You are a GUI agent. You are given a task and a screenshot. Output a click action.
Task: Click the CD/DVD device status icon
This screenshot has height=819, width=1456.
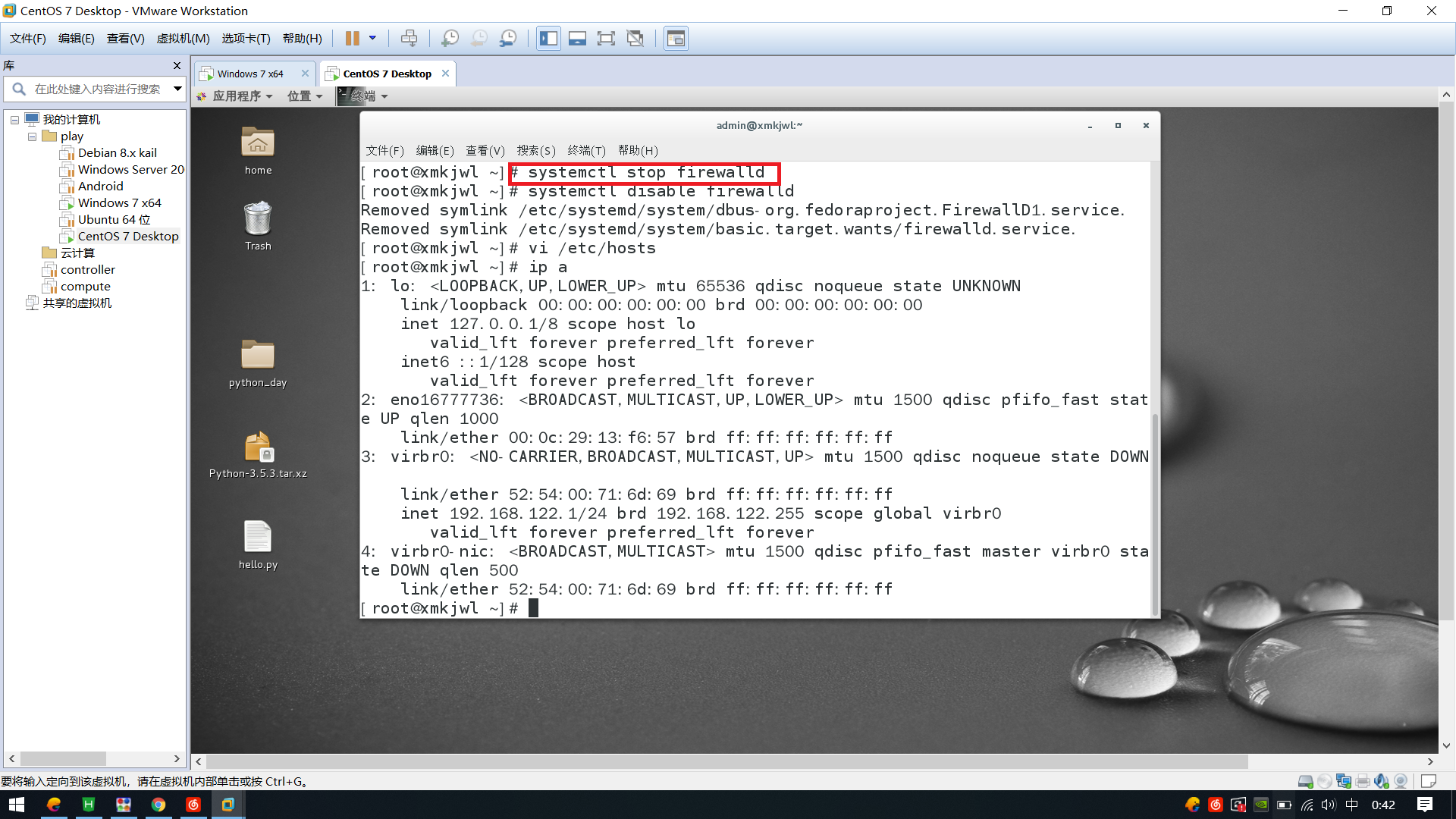[1325, 781]
